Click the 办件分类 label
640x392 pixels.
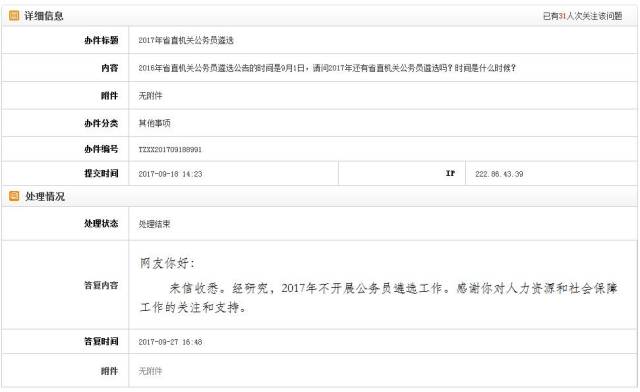pos(101,123)
